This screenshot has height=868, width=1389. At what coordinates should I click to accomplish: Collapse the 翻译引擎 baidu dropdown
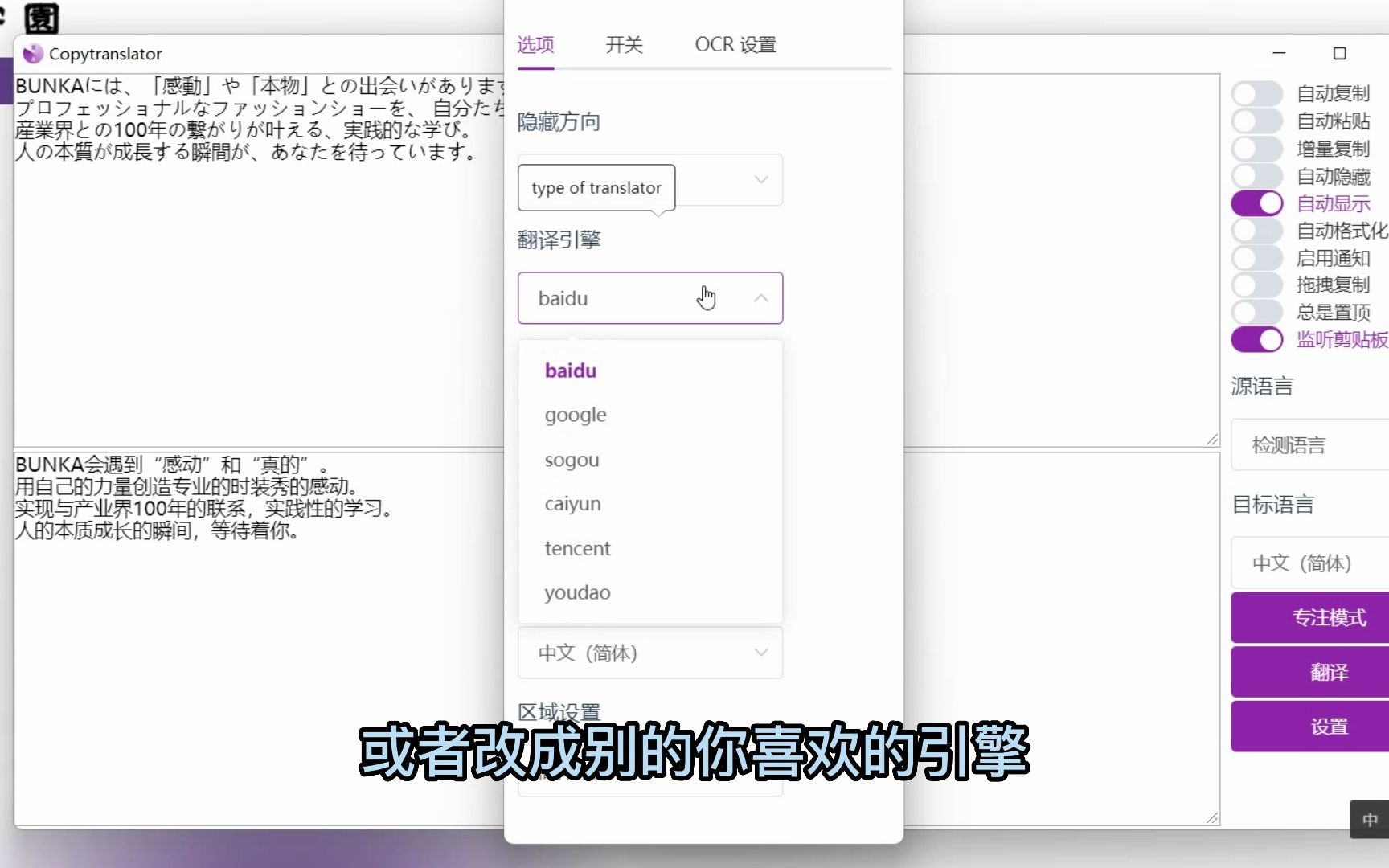(650, 298)
